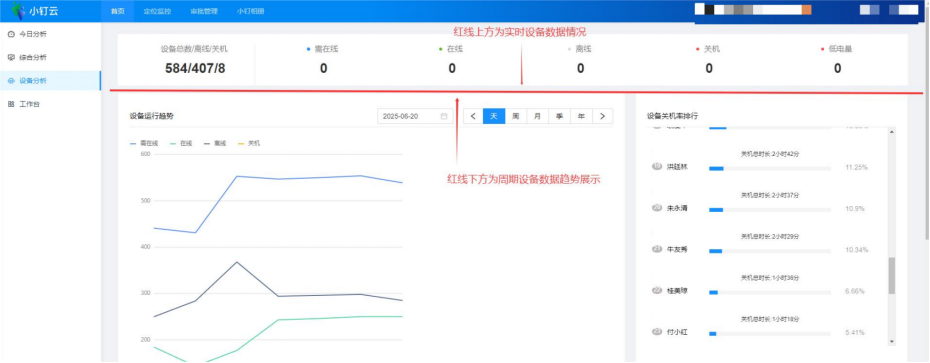
Task: Hide the 离线 legend series
Action: pyautogui.click(x=215, y=143)
